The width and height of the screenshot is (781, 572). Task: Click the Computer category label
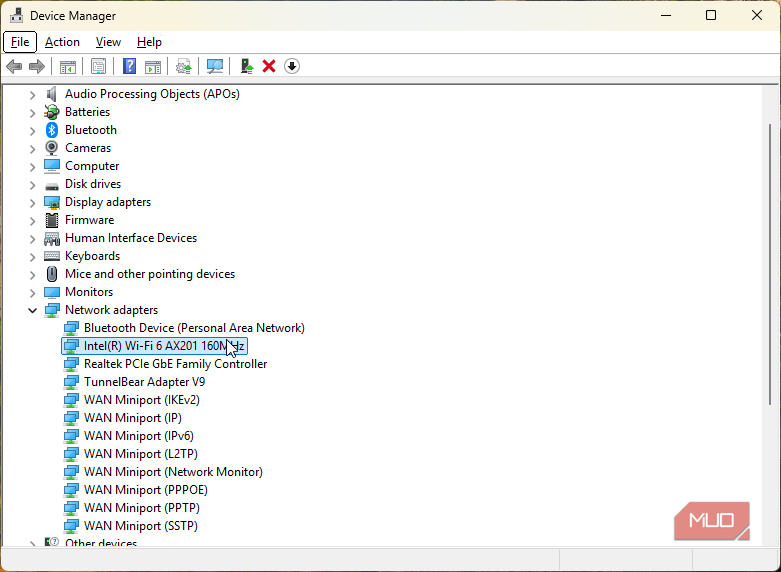[x=92, y=166]
